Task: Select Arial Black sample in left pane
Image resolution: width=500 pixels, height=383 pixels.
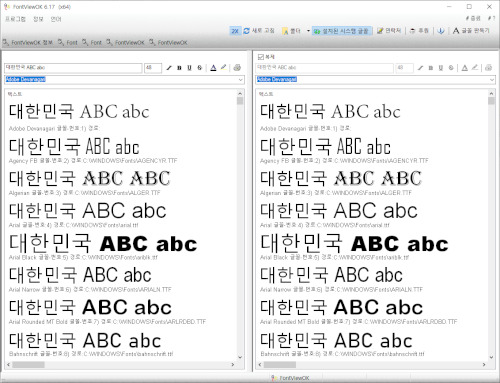Action: pyautogui.click(x=103, y=243)
